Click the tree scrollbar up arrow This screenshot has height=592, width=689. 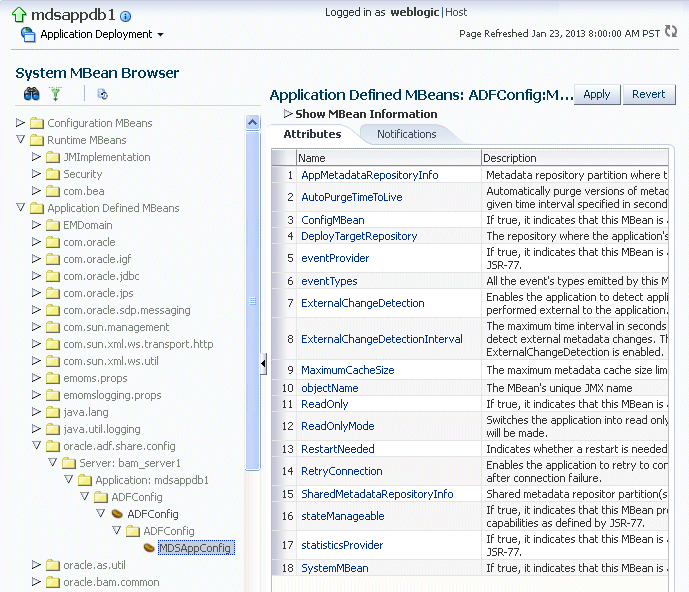[253, 122]
